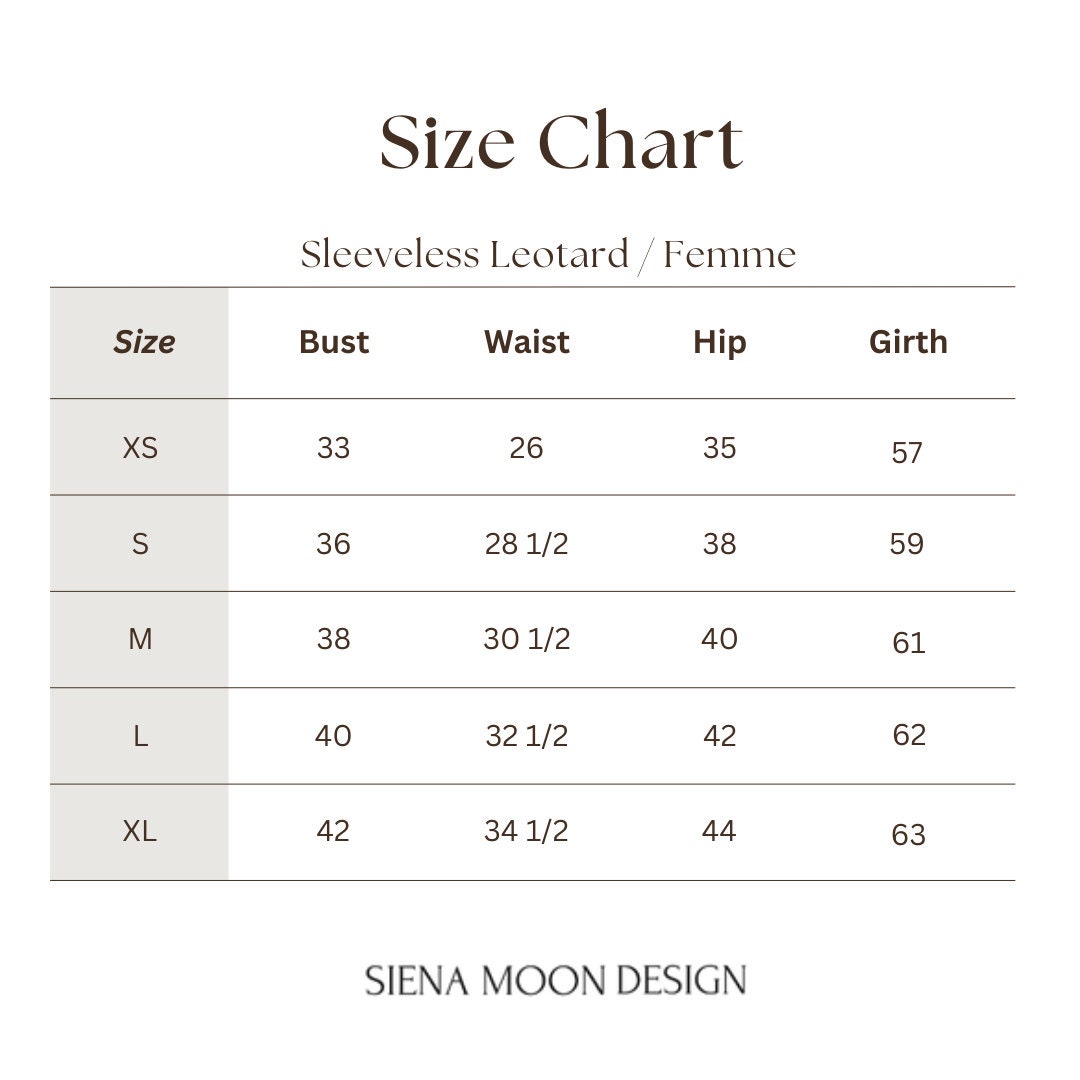
Task: Select the Hip column header
Action: click(x=720, y=343)
